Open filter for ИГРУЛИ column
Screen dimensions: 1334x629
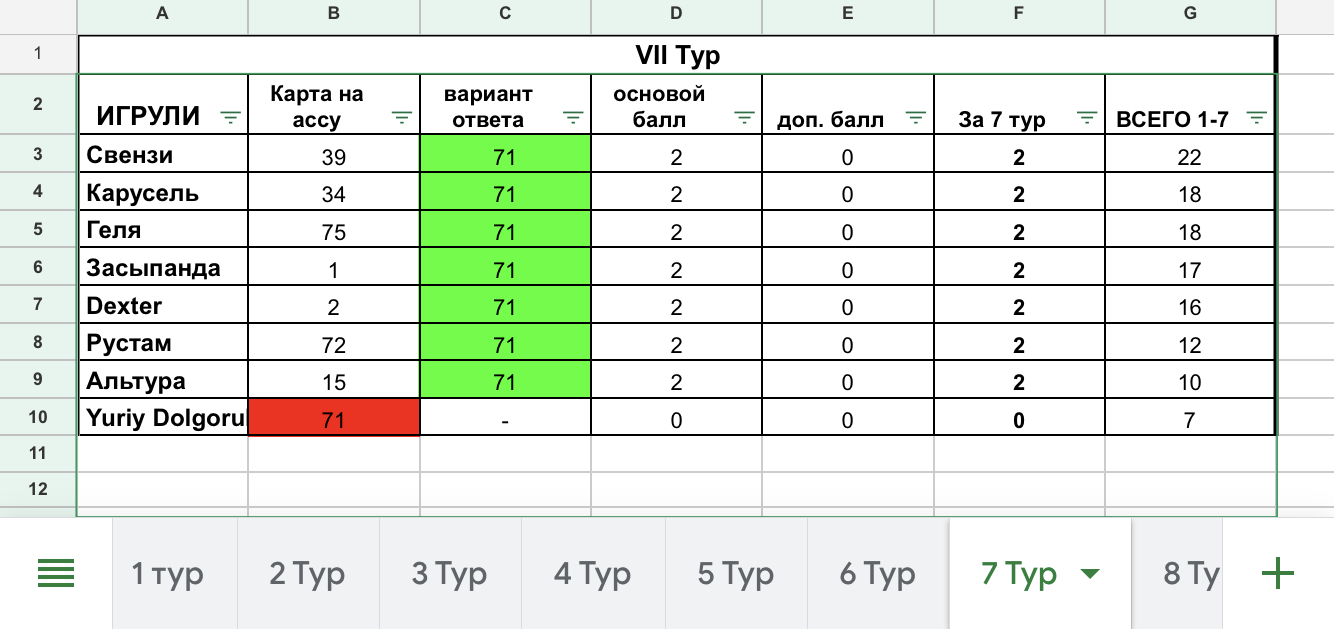point(230,119)
